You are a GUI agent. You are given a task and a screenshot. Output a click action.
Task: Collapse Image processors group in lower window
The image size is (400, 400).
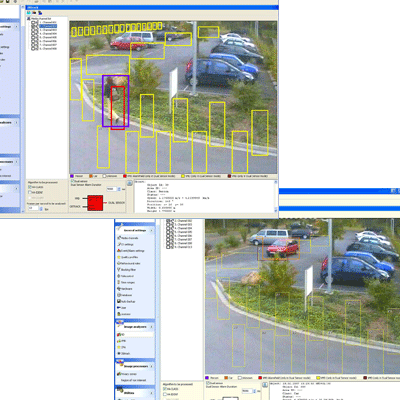tap(151, 366)
